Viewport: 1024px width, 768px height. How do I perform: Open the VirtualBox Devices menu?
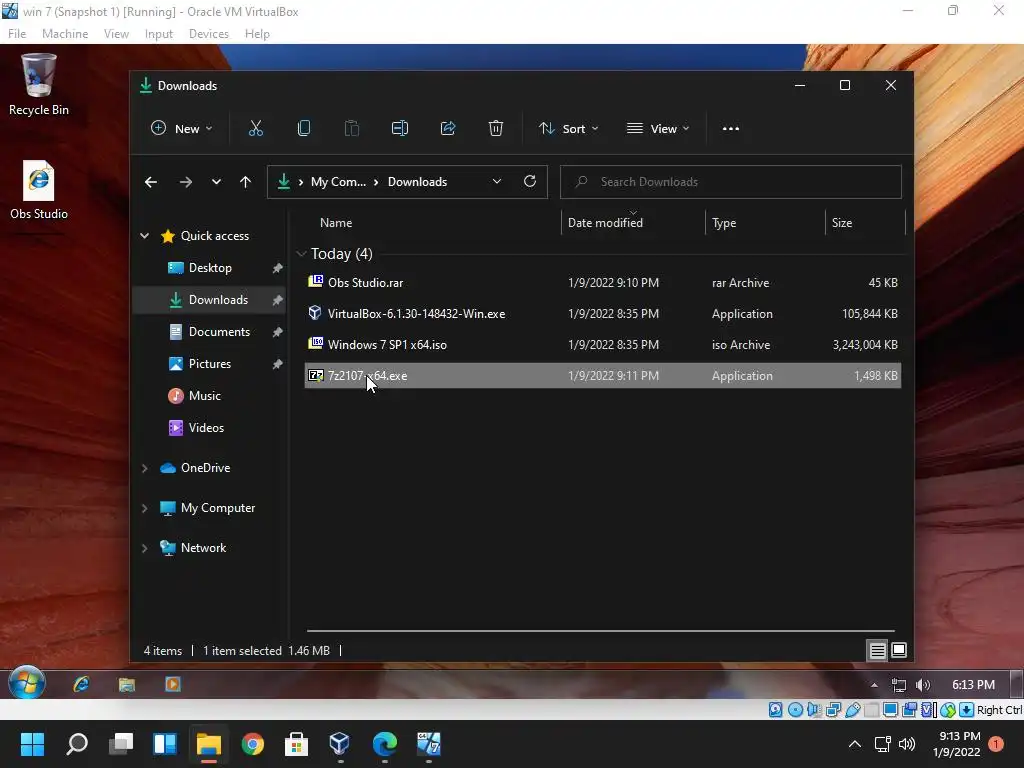click(x=209, y=34)
